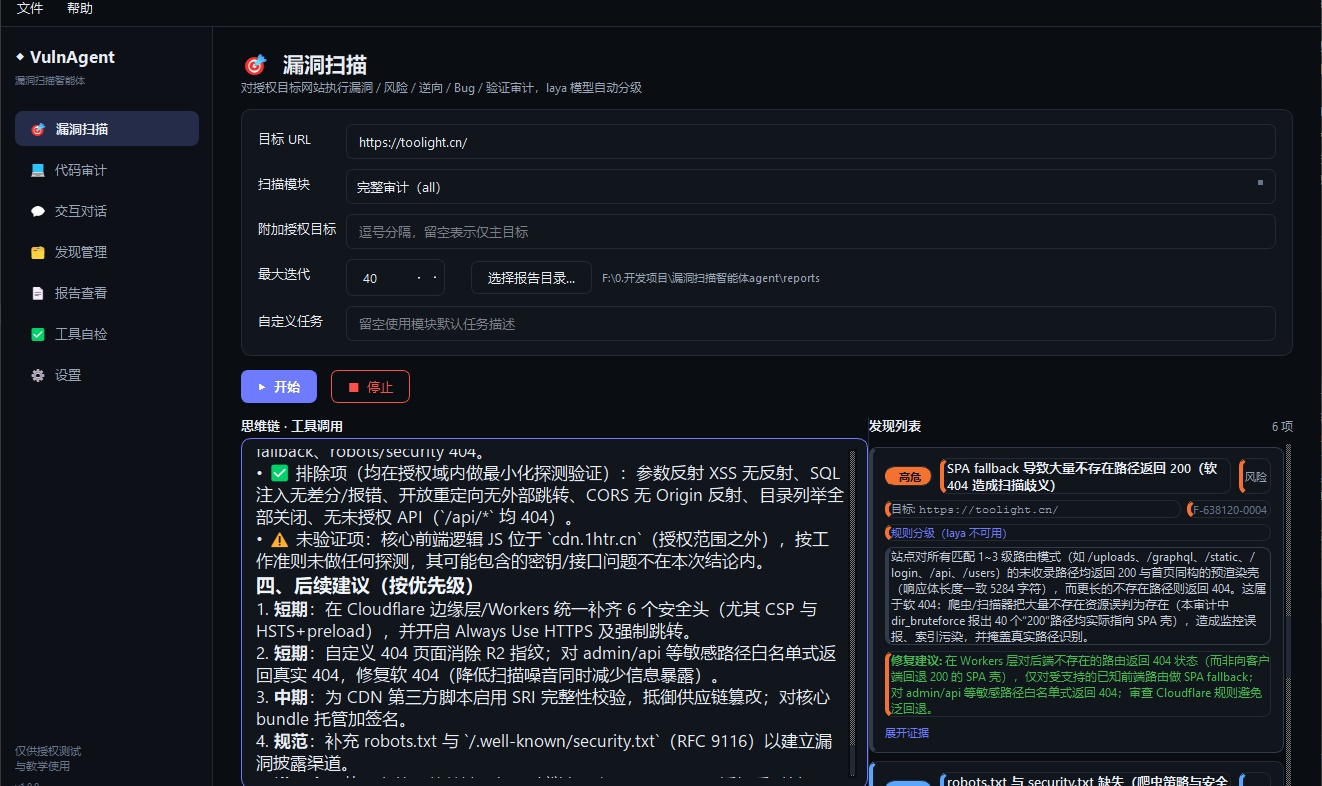1322x786 pixels.
Task: Click the speech bubble icon beside 交互对话
Action: [x=38, y=211]
